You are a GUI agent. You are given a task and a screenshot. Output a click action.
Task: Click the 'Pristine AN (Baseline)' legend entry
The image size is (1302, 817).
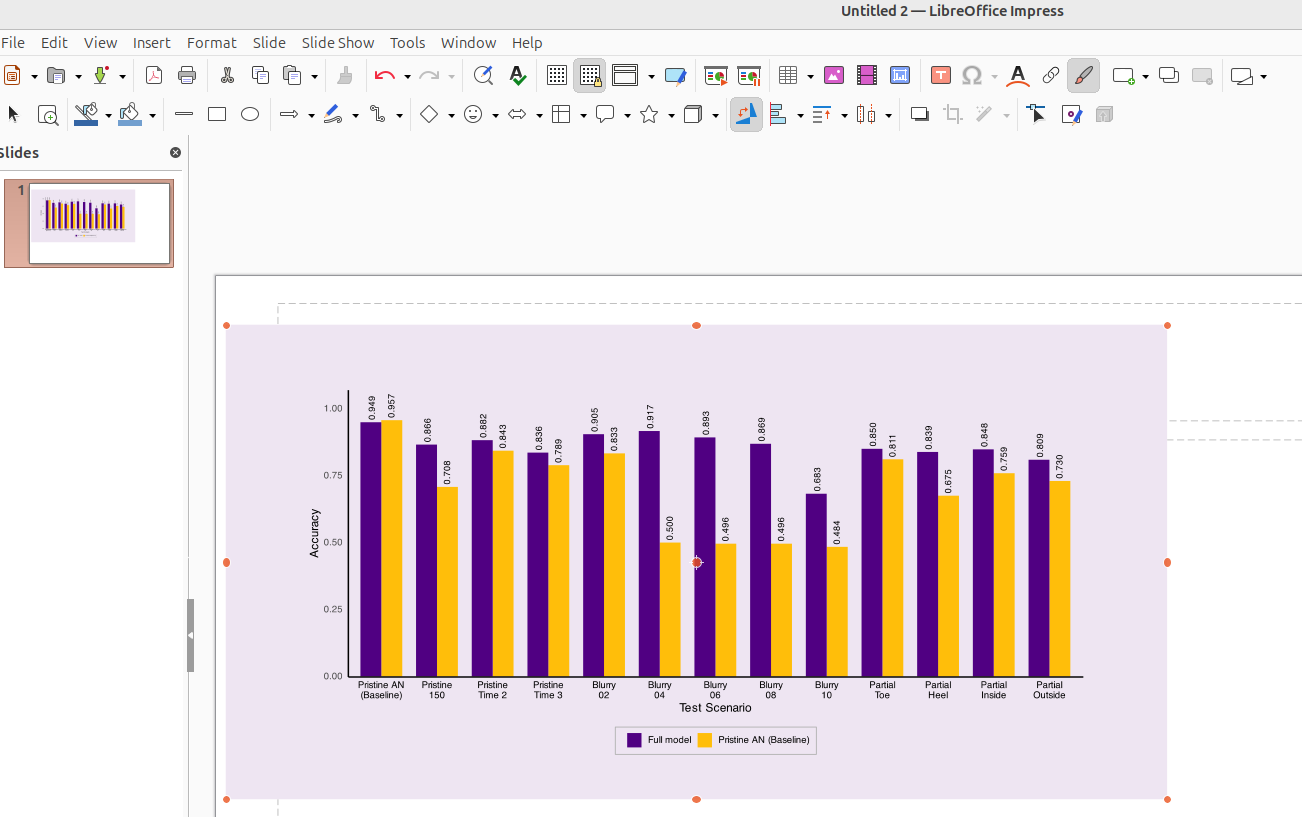[764, 740]
